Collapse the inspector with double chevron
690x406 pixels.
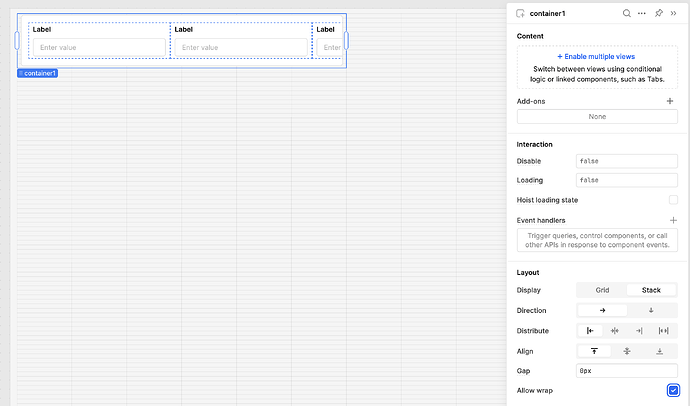pos(673,13)
